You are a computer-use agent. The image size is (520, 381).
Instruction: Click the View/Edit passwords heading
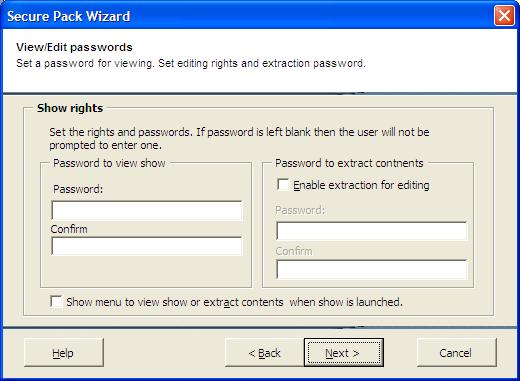click(x=74, y=47)
